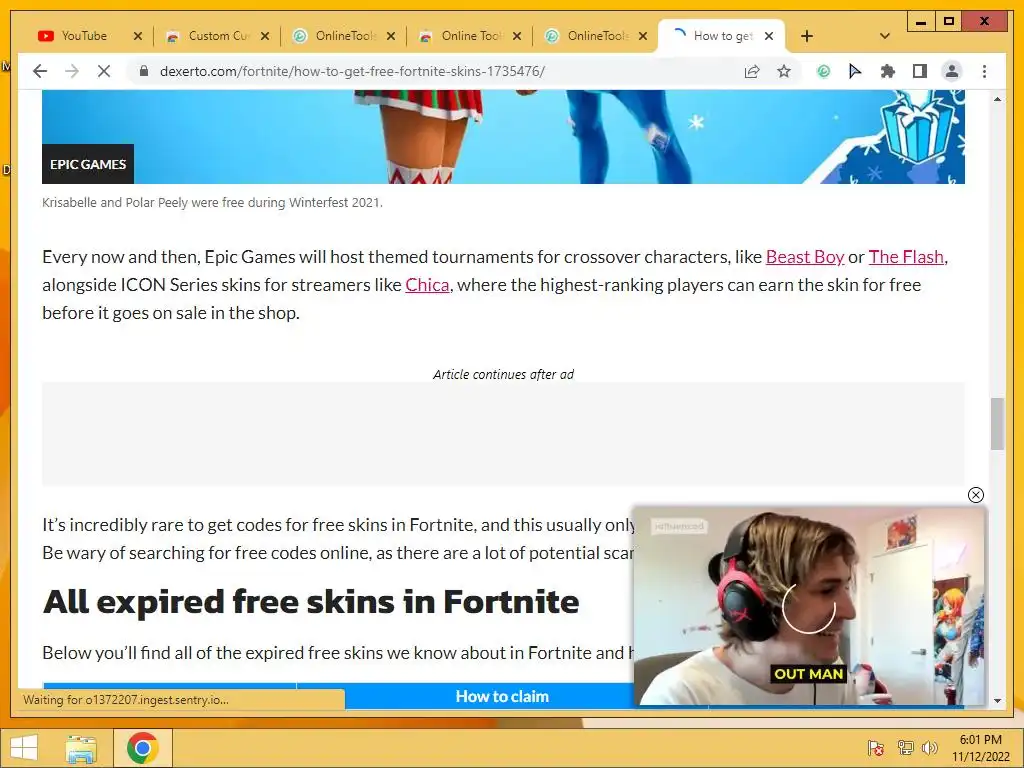Click Article continues after ad text
Viewport: 1024px width, 768px height.
point(503,374)
